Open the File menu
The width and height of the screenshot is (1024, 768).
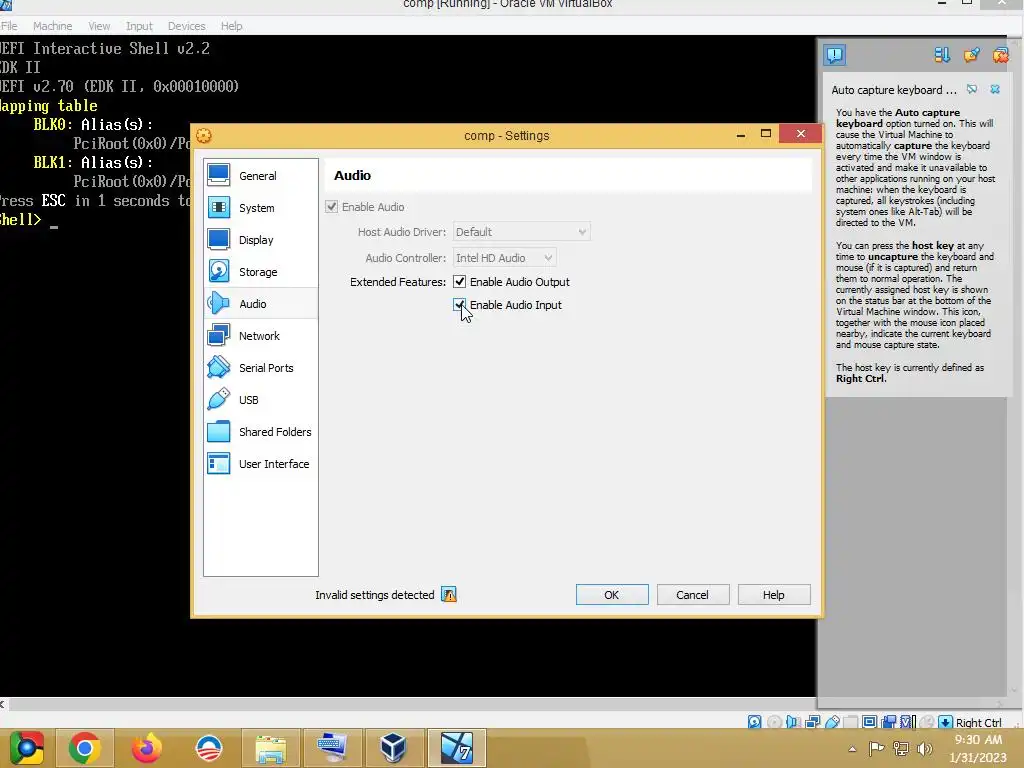9,26
